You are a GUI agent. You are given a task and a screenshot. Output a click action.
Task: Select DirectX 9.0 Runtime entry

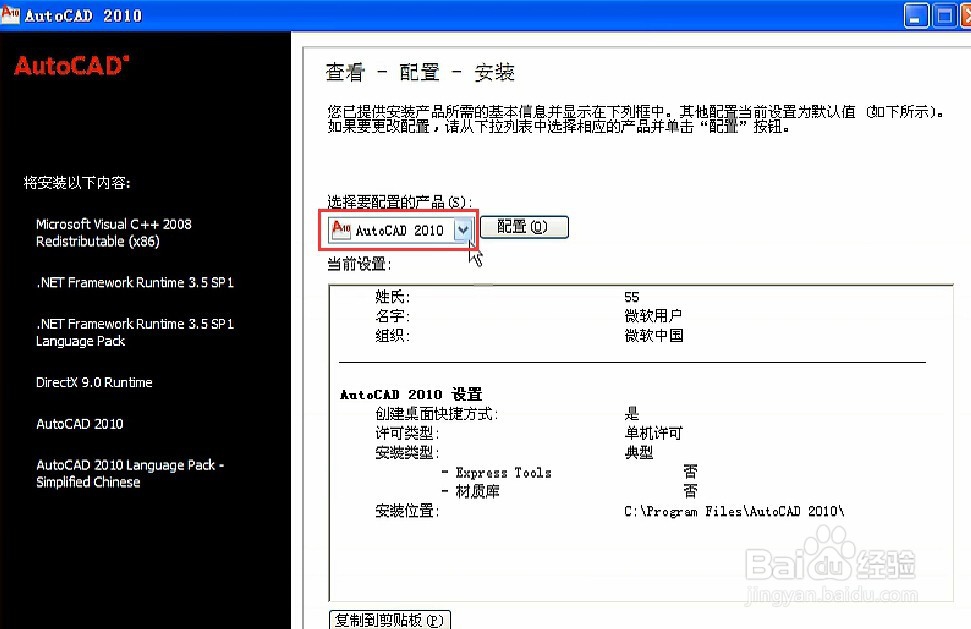[x=94, y=383]
